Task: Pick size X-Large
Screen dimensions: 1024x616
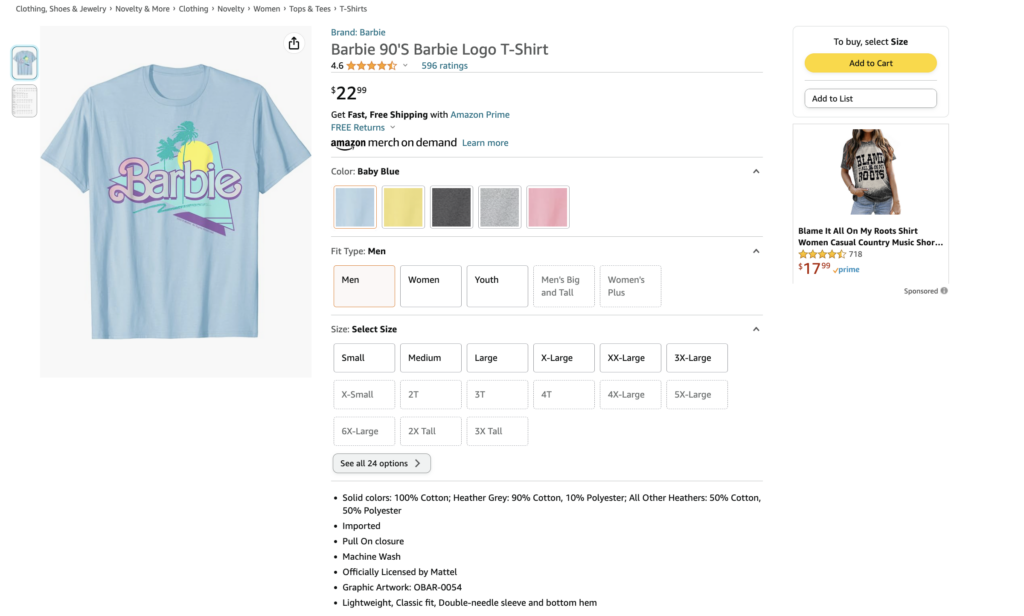Action: point(564,358)
